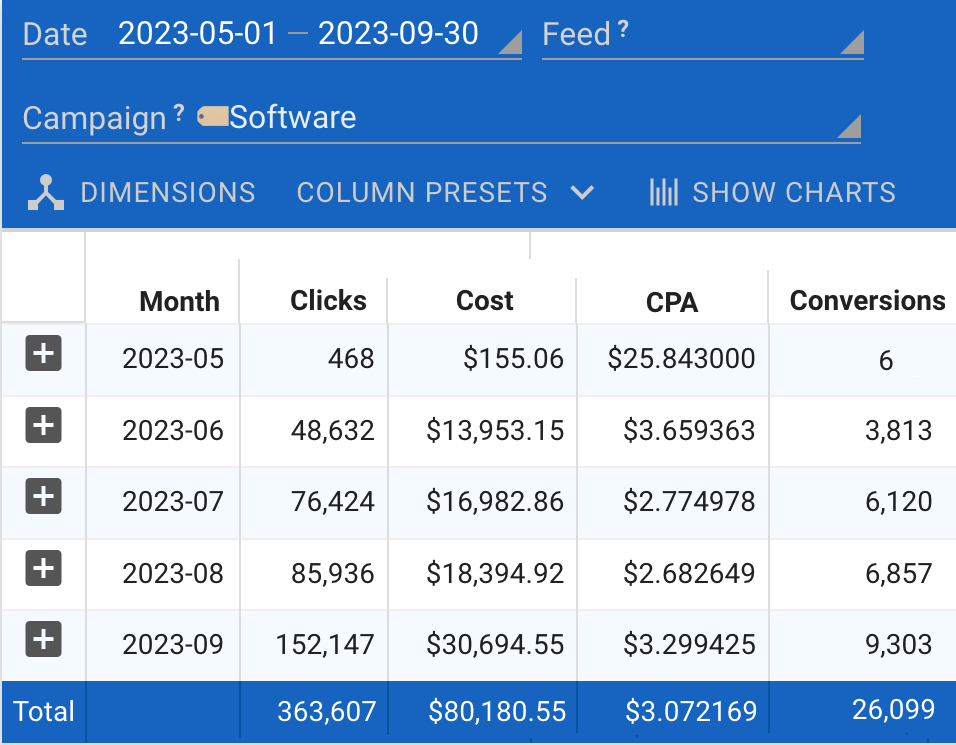Click the Month column header
The image size is (956, 745).
click(179, 302)
